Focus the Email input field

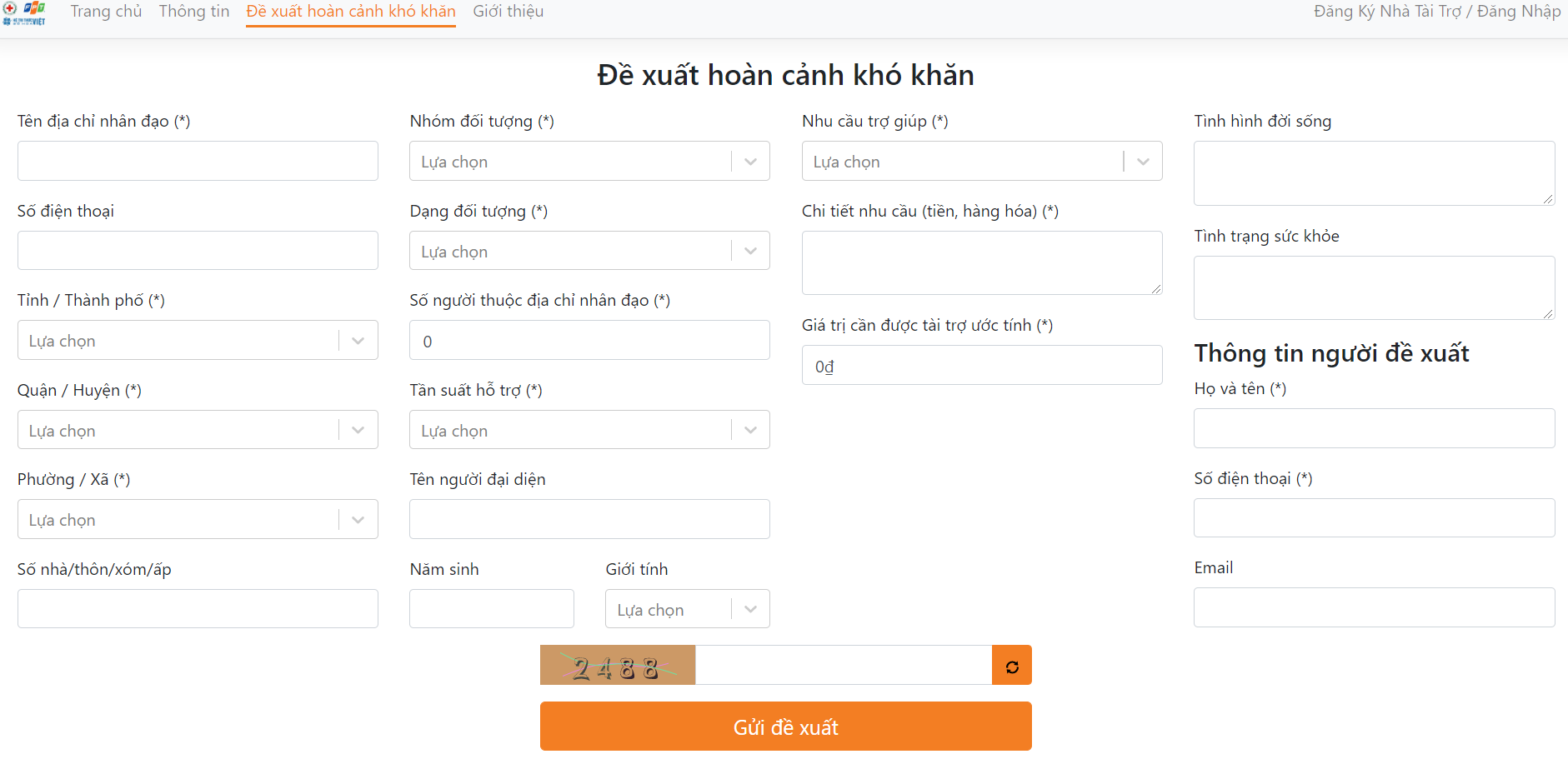tap(1373, 607)
